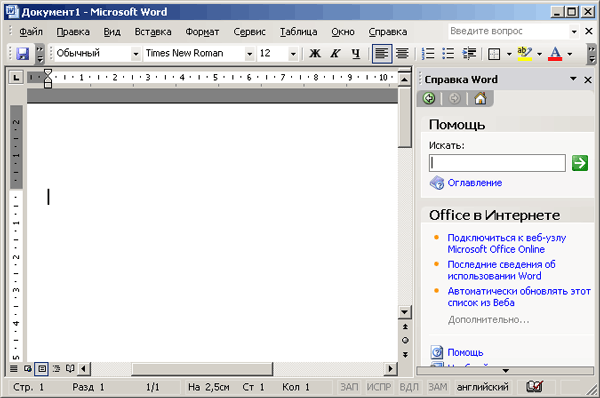This screenshot has width=600, height=398.
Task: Apply numbered list formatting
Action: 428,54
